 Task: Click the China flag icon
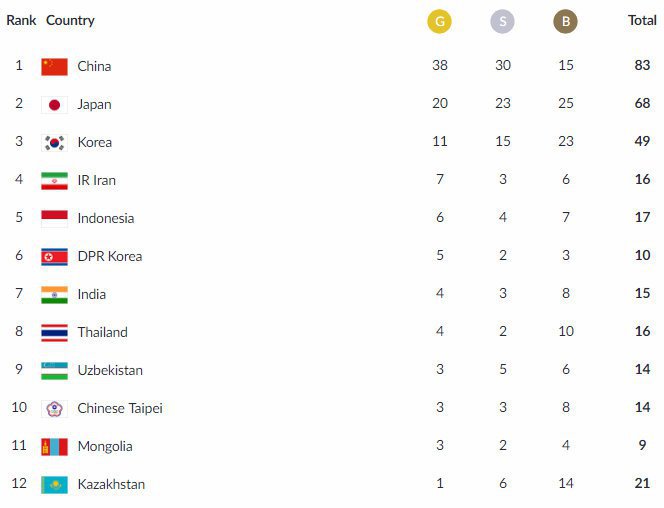tap(54, 67)
